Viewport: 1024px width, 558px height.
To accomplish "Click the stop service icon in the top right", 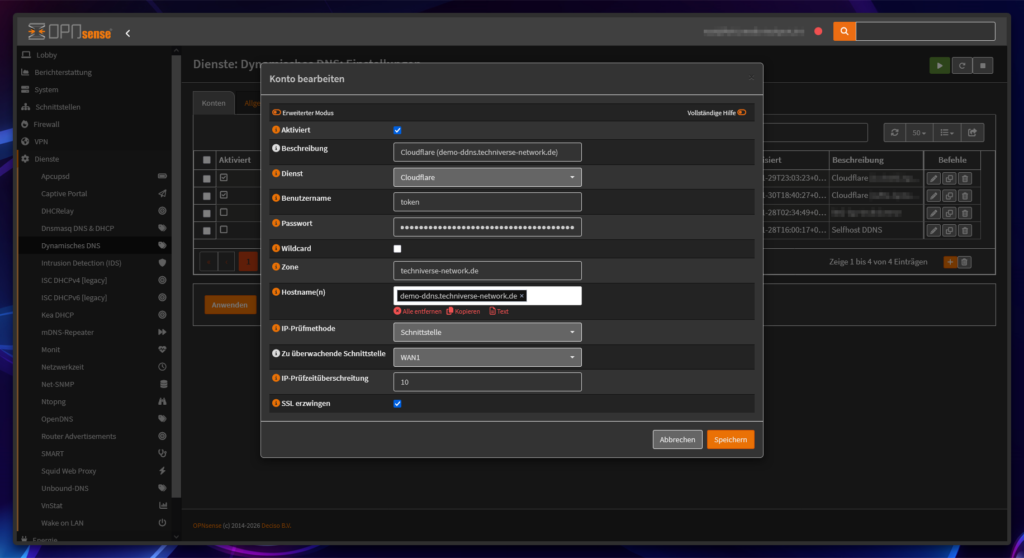I will click(983, 66).
